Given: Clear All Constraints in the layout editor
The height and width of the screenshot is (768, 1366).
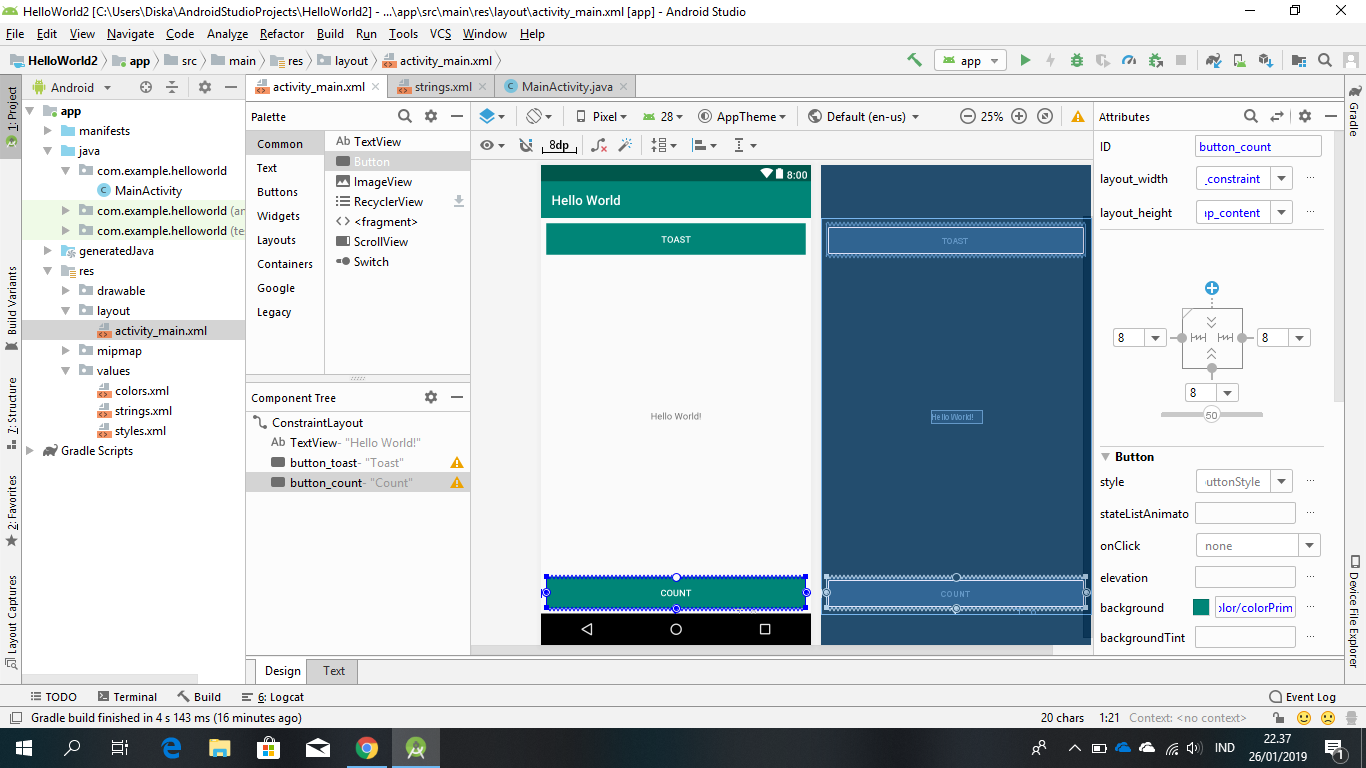Looking at the screenshot, I should (x=599, y=146).
